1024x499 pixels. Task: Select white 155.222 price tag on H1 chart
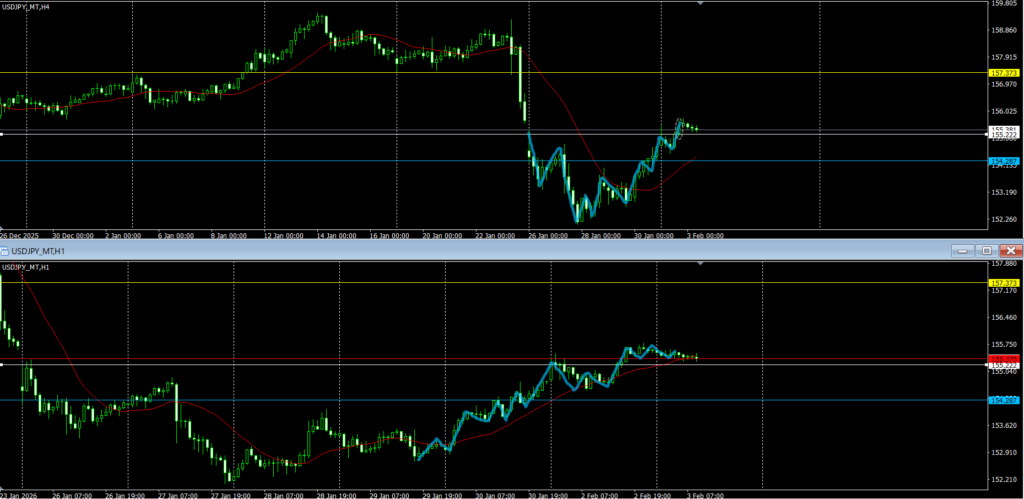point(1003,366)
